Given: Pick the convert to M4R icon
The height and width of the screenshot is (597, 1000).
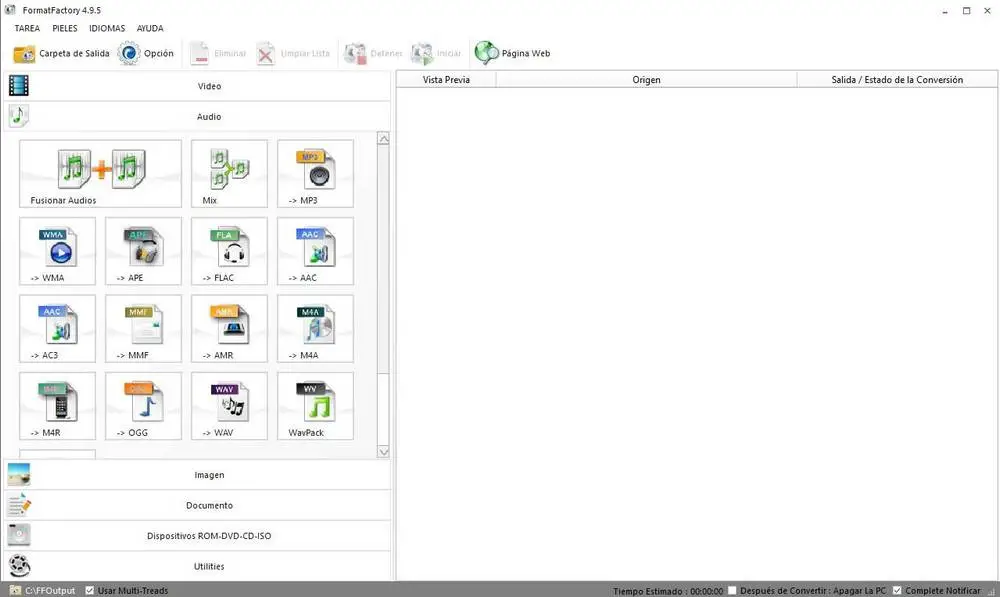Looking at the screenshot, I should [57, 406].
